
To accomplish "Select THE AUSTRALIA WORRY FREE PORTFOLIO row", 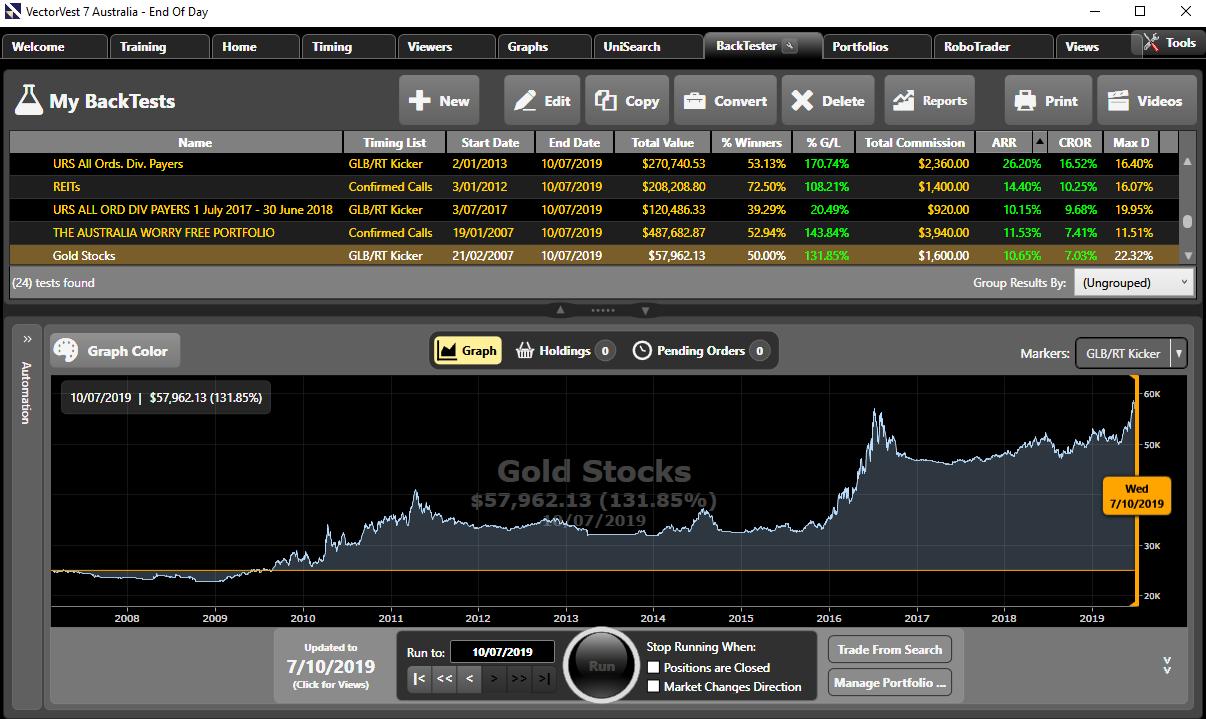I will pyautogui.click(x=594, y=233).
